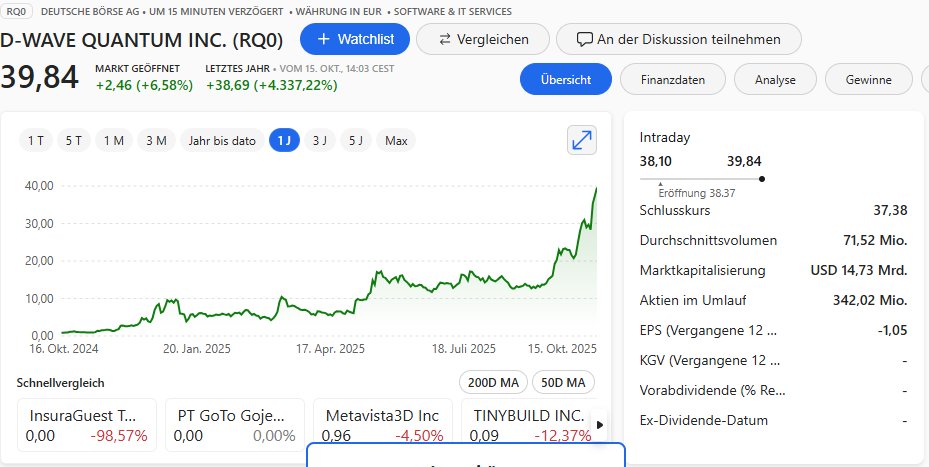
Task: Click Durchschnittsvolumen value 71,52 Mio.
Action: (x=875, y=240)
